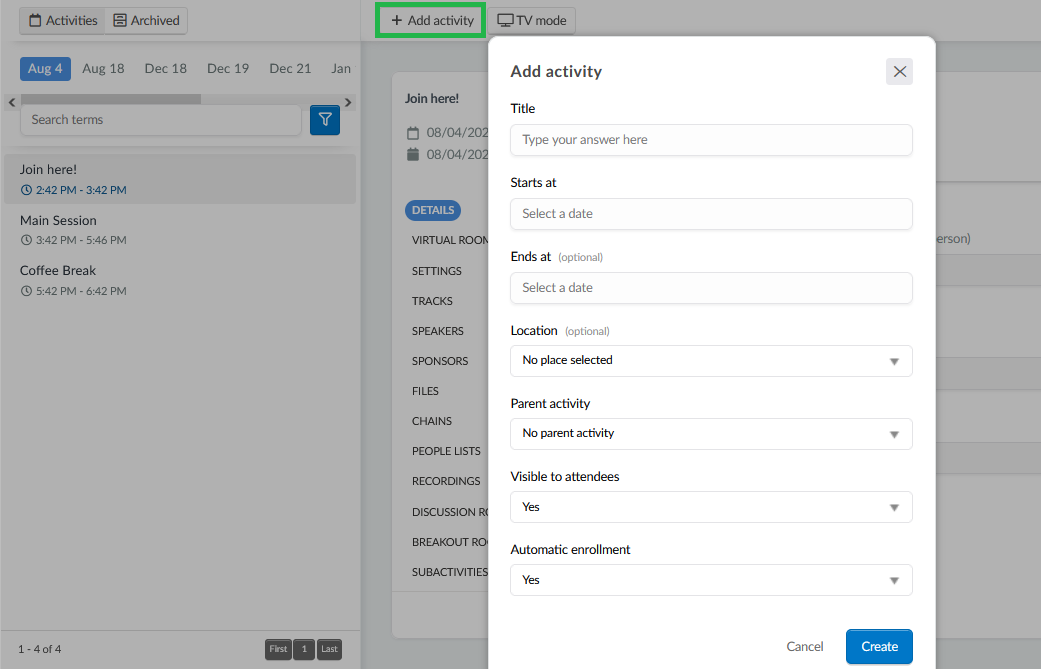
Task: Click the Ends at date field
Action: click(711, 288)
